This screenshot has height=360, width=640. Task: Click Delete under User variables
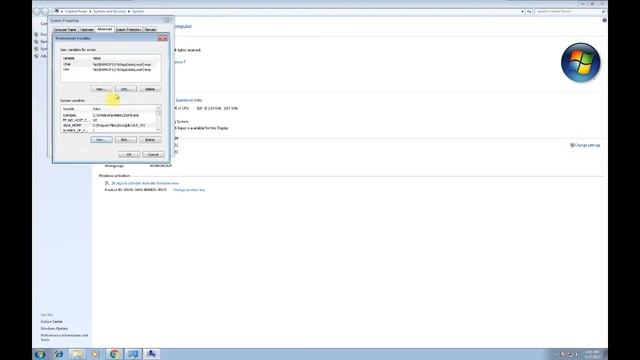pyautogui.click(x=150, y=89)
